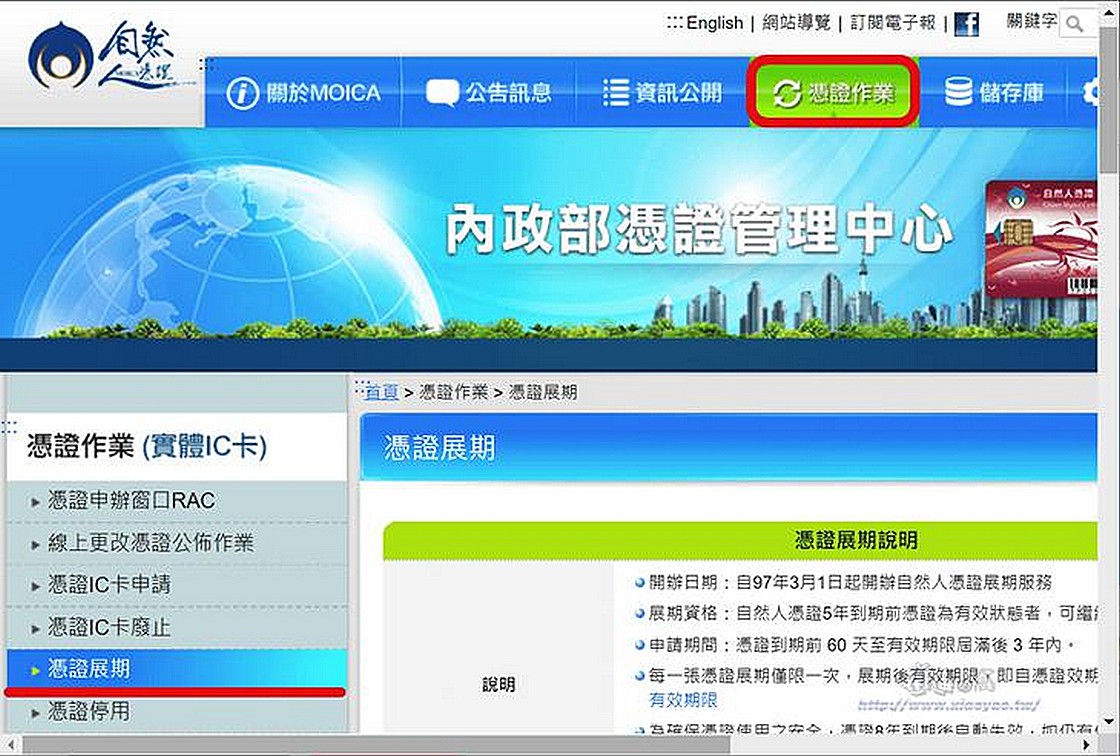Click the 關鍵字 search label
The image size is (1120, 756).
(1031, 21)
